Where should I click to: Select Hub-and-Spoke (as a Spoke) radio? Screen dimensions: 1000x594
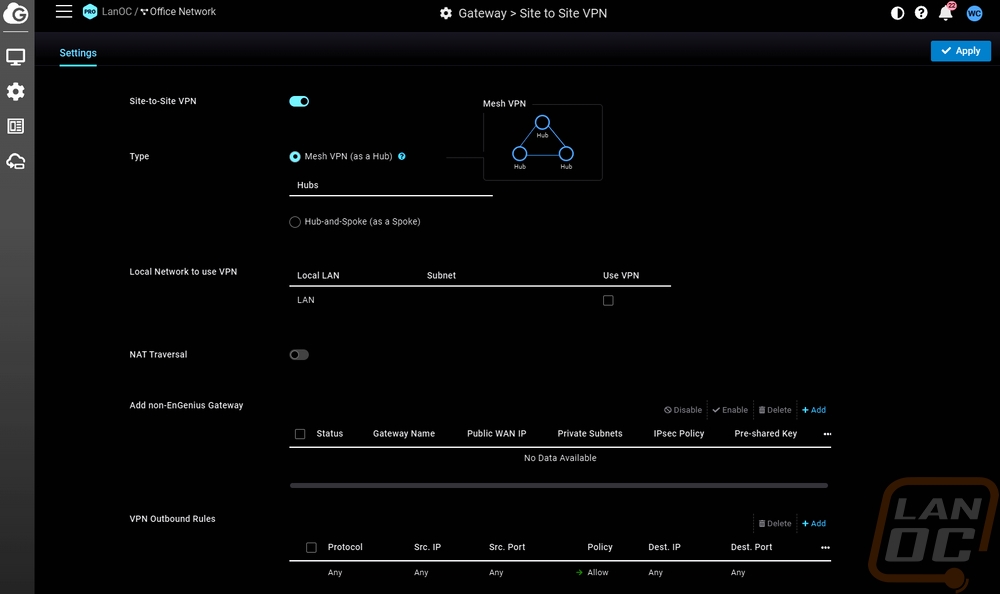[295, 222]
